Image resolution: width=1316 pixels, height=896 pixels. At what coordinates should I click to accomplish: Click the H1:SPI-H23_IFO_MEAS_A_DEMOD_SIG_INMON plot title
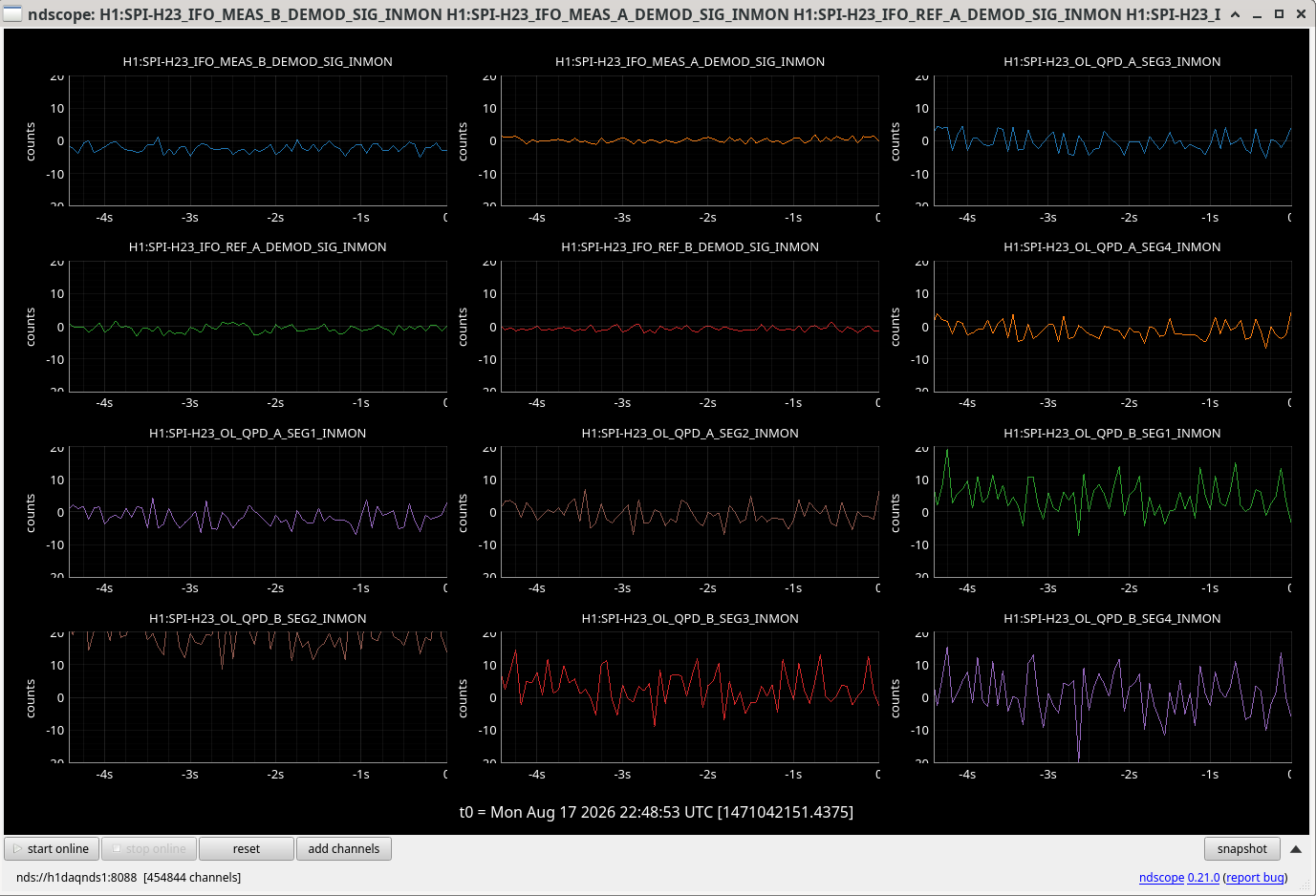click(690, 61)
